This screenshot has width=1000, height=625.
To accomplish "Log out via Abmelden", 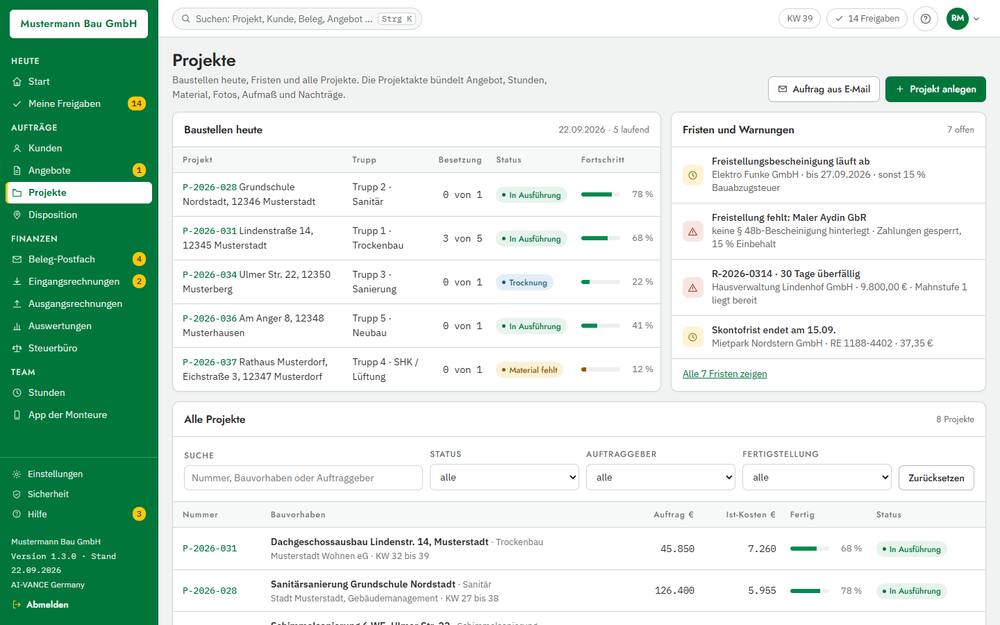I will click(x=40, y=605).
